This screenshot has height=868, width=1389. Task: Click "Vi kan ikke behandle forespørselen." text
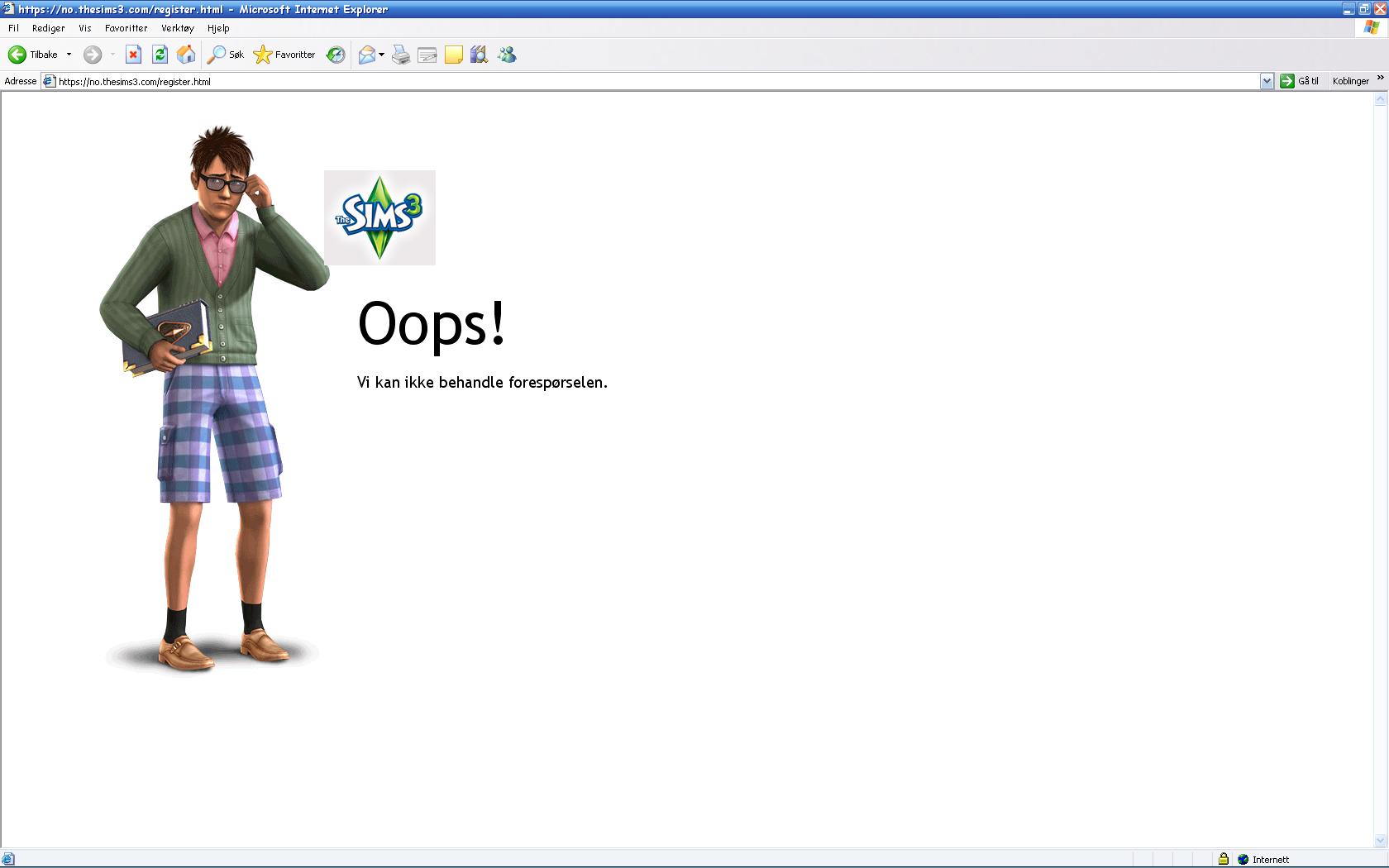click(482, 382)
